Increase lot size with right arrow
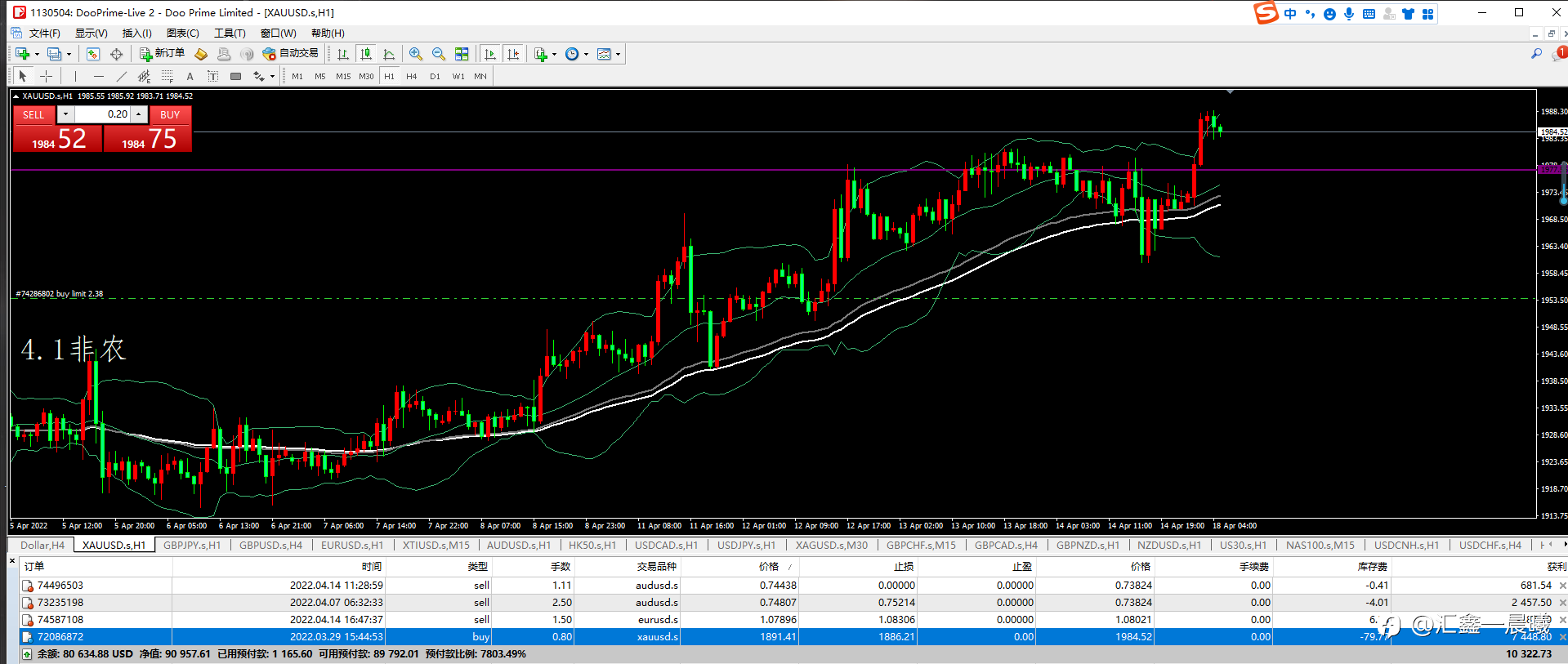 coord(139,114)
